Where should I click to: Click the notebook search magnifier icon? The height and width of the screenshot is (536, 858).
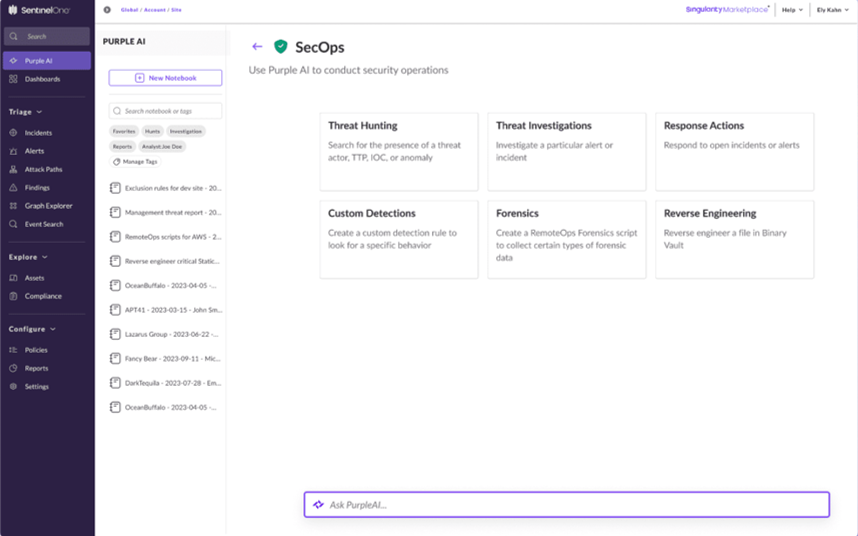tap(117, 111)
